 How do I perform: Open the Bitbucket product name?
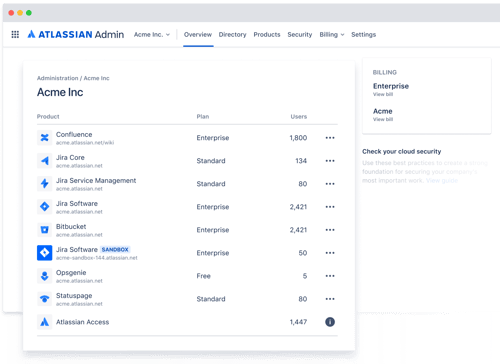coord(71,226)
